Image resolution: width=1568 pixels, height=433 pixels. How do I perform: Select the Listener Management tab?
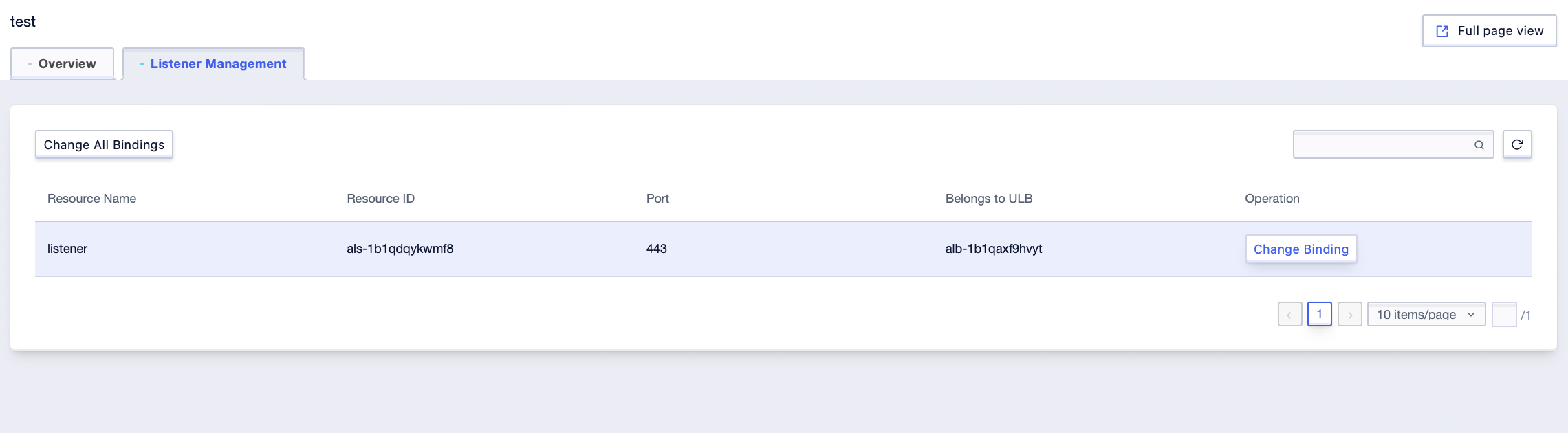coord(213,64)
